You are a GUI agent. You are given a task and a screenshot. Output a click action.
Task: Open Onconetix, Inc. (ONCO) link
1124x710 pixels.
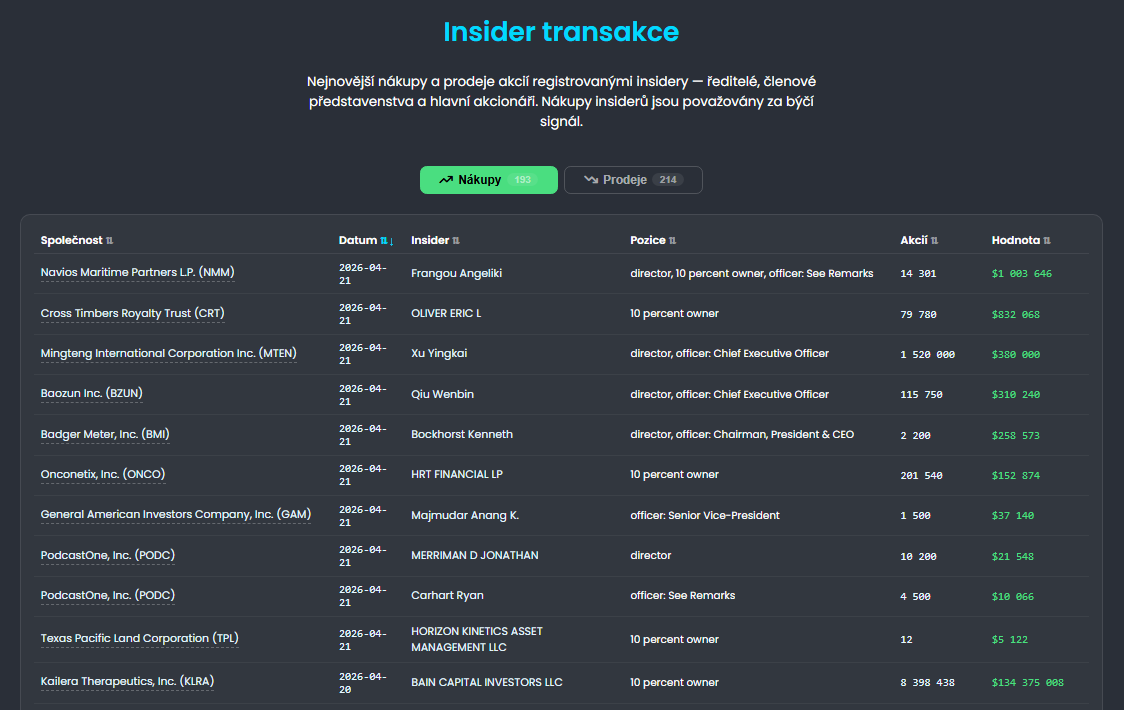(x=103, y=475)
